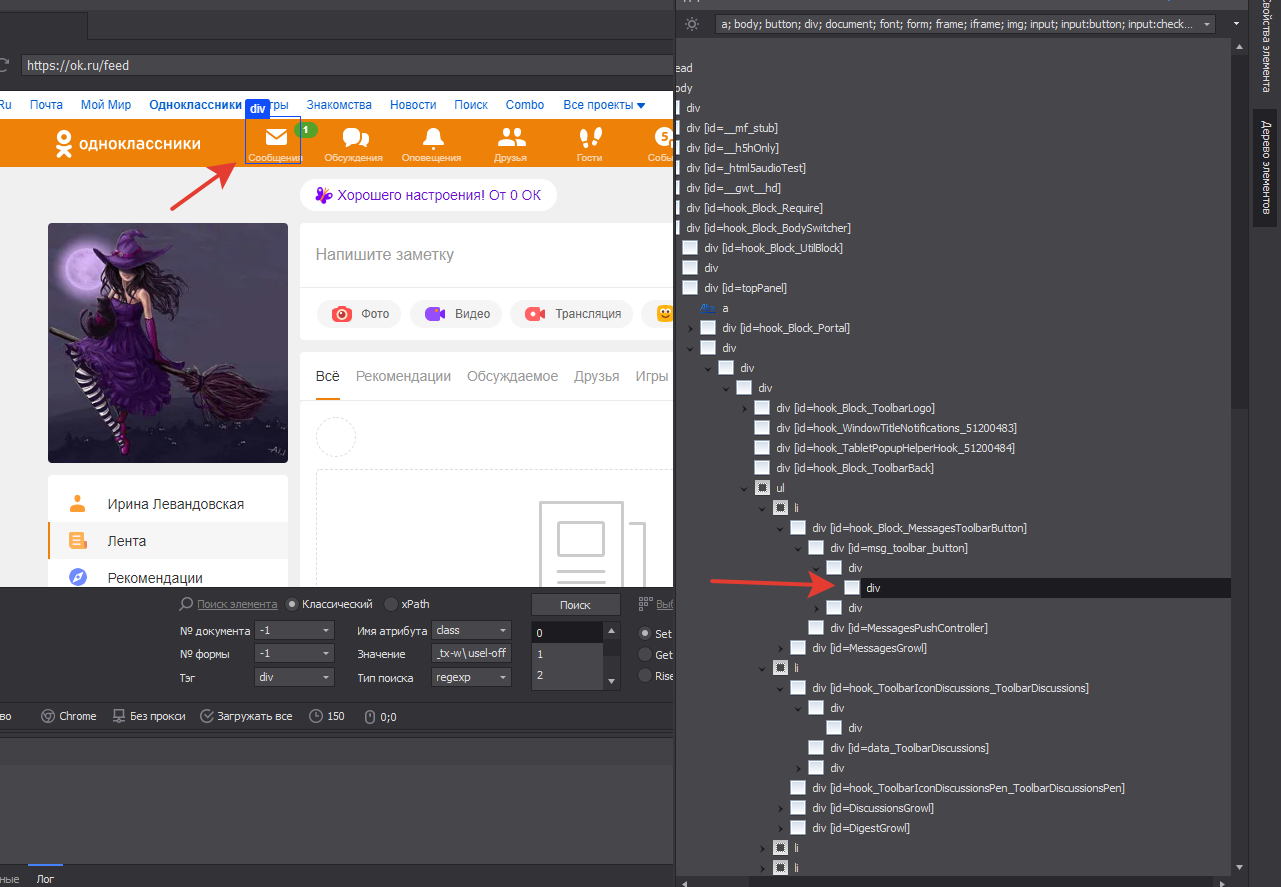Click the Трансляция broadcast button

coord(571,314)
